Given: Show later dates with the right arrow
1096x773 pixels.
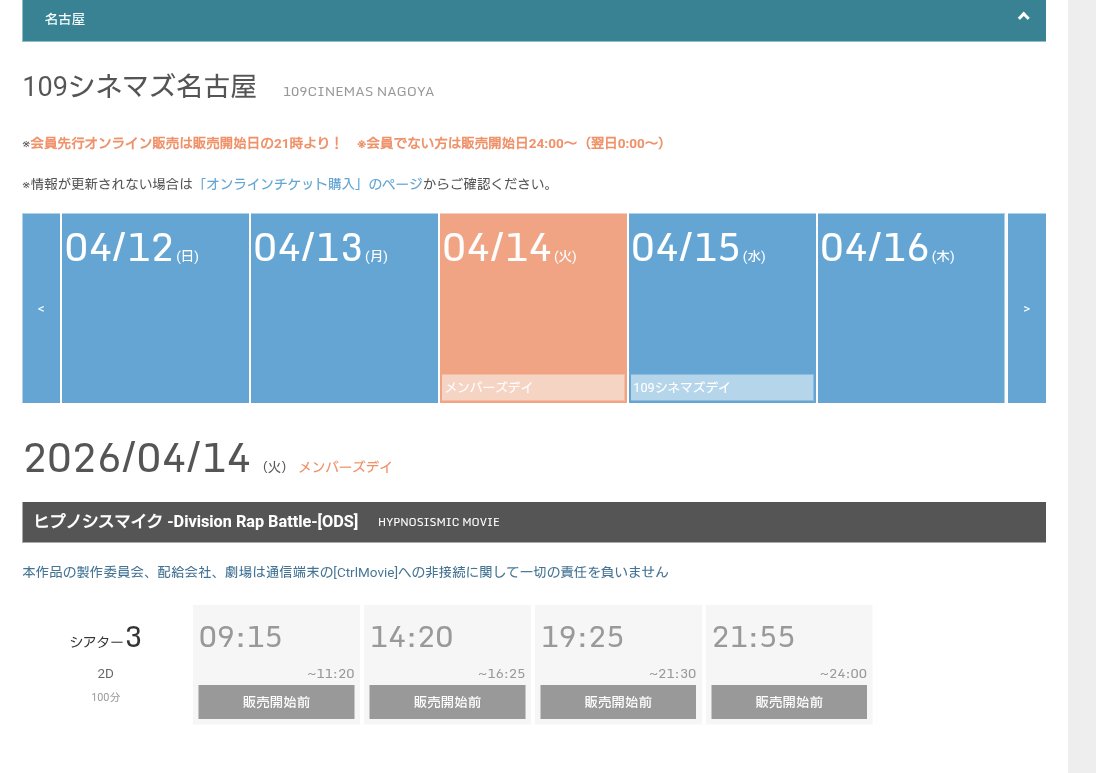Looking at the screenshot, I should (1026, 308).
